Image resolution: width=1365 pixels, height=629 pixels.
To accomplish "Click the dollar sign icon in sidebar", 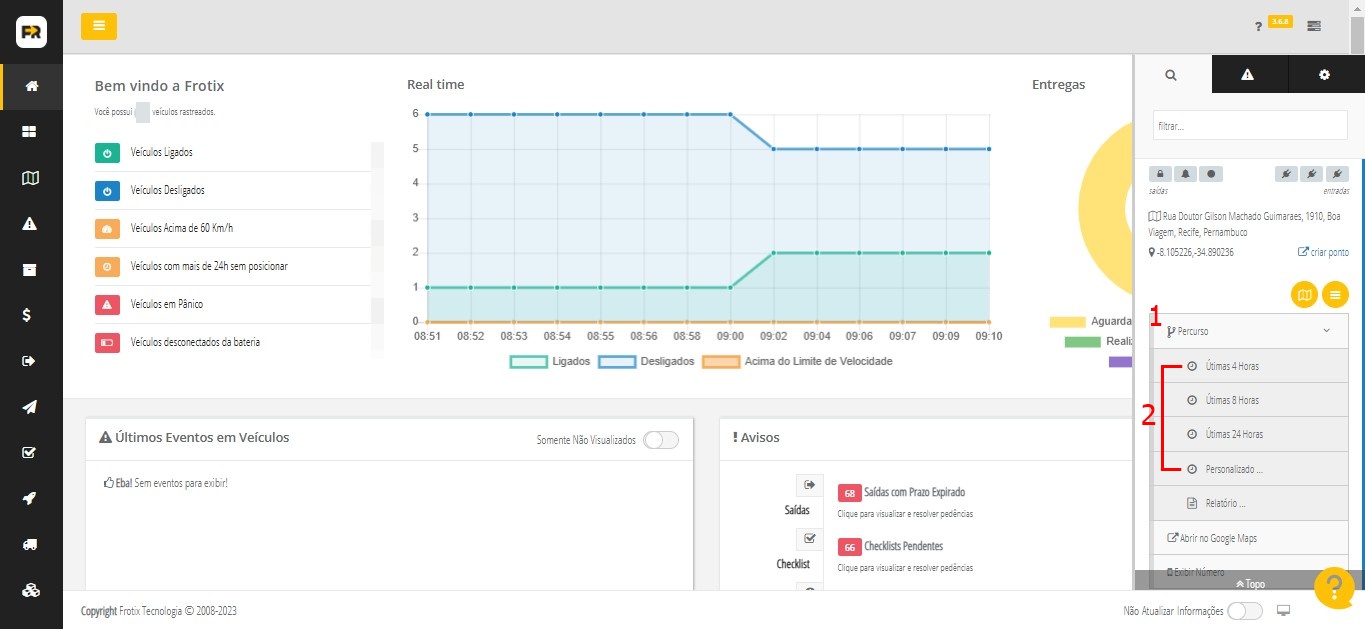I will (31, 315).
